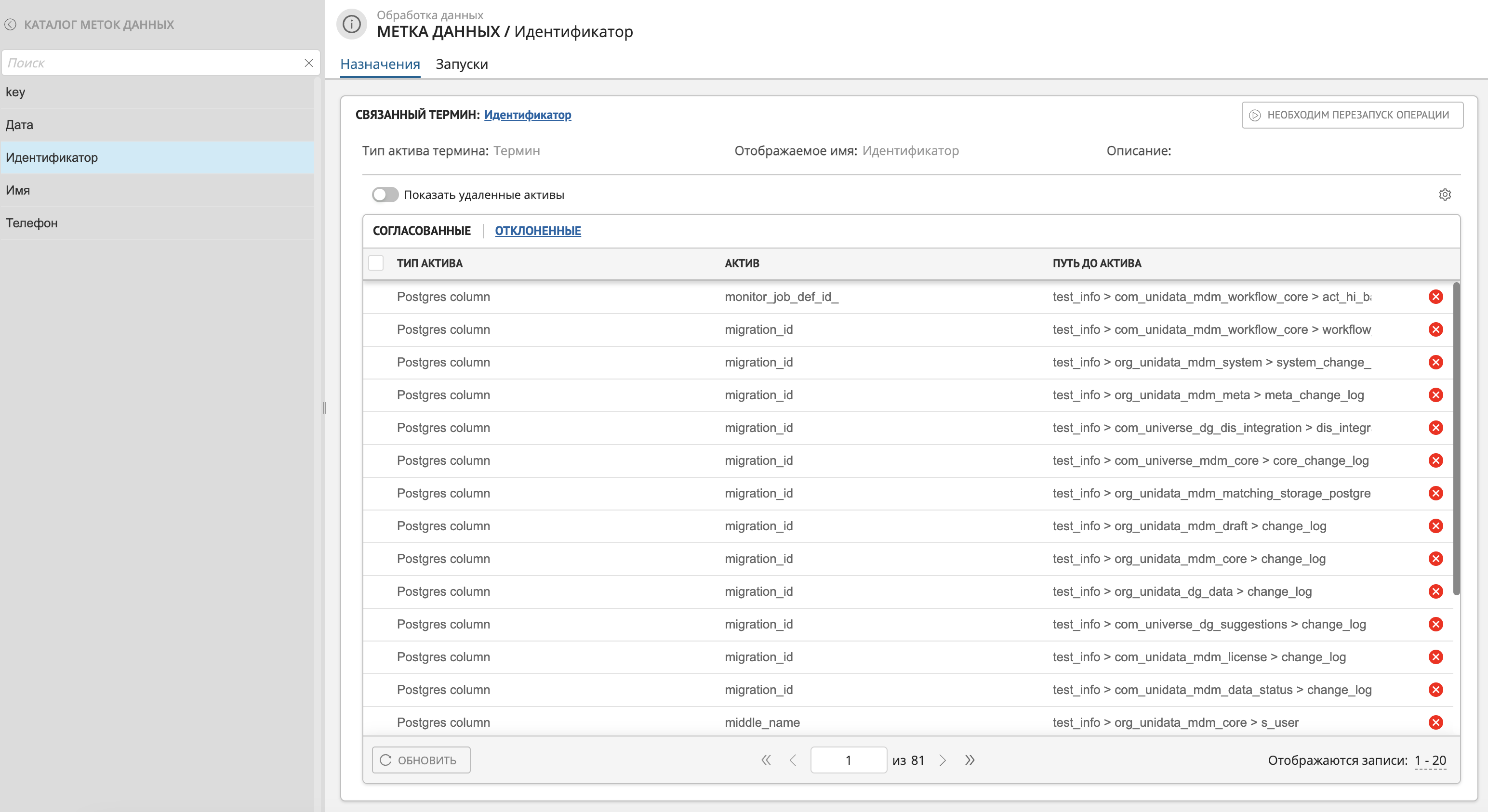Viewport: 1488px width, 812px height.
Task: Remove the org_unidata_mdm_draft change_log row
Action: pyautogui.click(x=1435, y=526)
